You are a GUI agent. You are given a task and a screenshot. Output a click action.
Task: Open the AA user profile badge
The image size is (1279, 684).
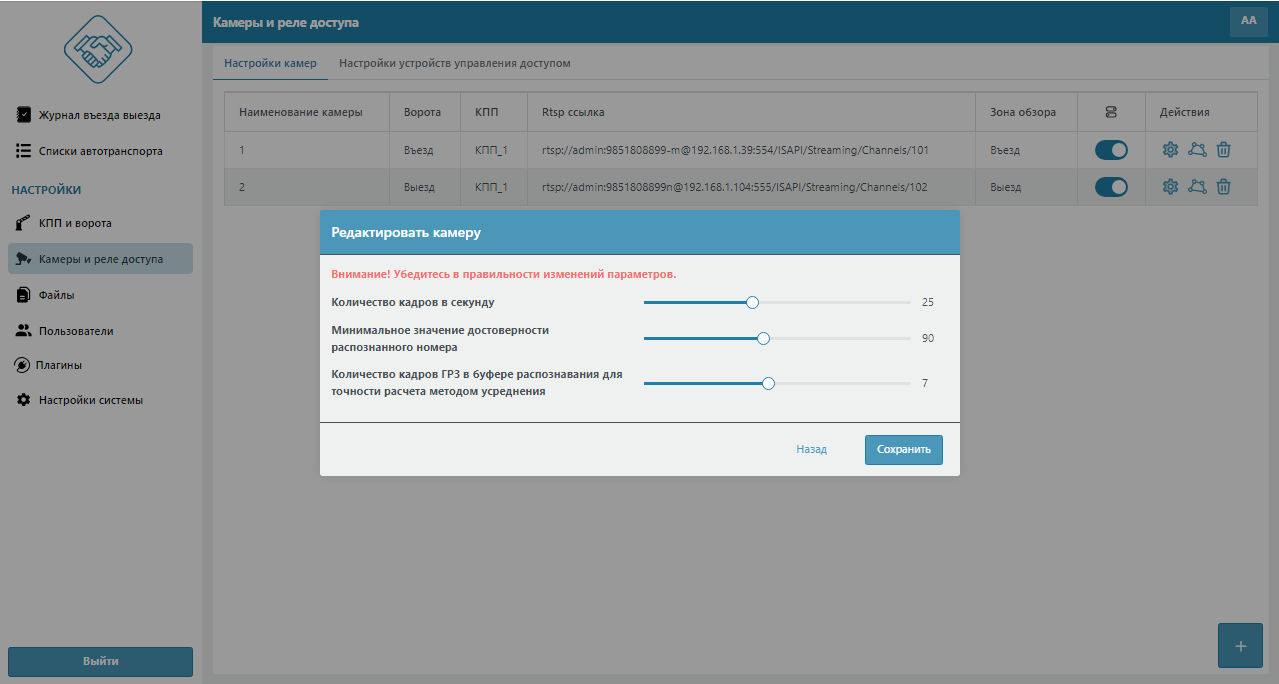pos(1248,21)
